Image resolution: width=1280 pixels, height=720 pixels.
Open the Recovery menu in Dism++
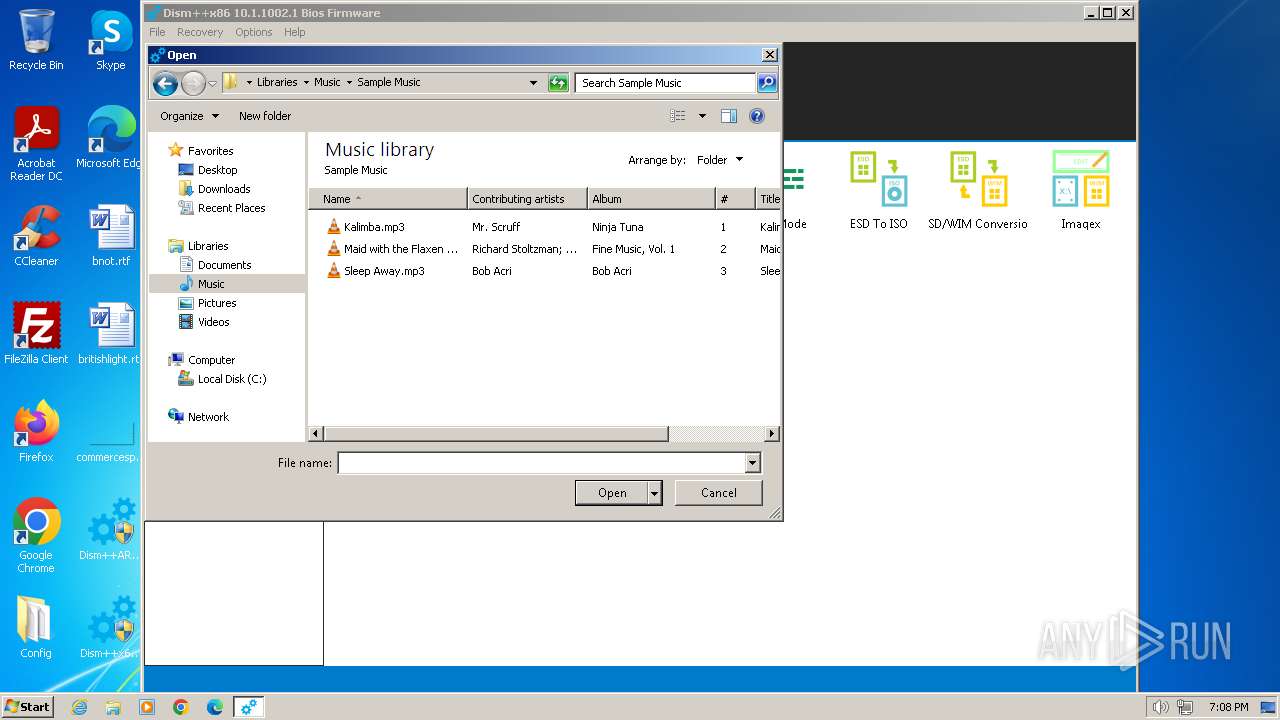coord(200,32)
